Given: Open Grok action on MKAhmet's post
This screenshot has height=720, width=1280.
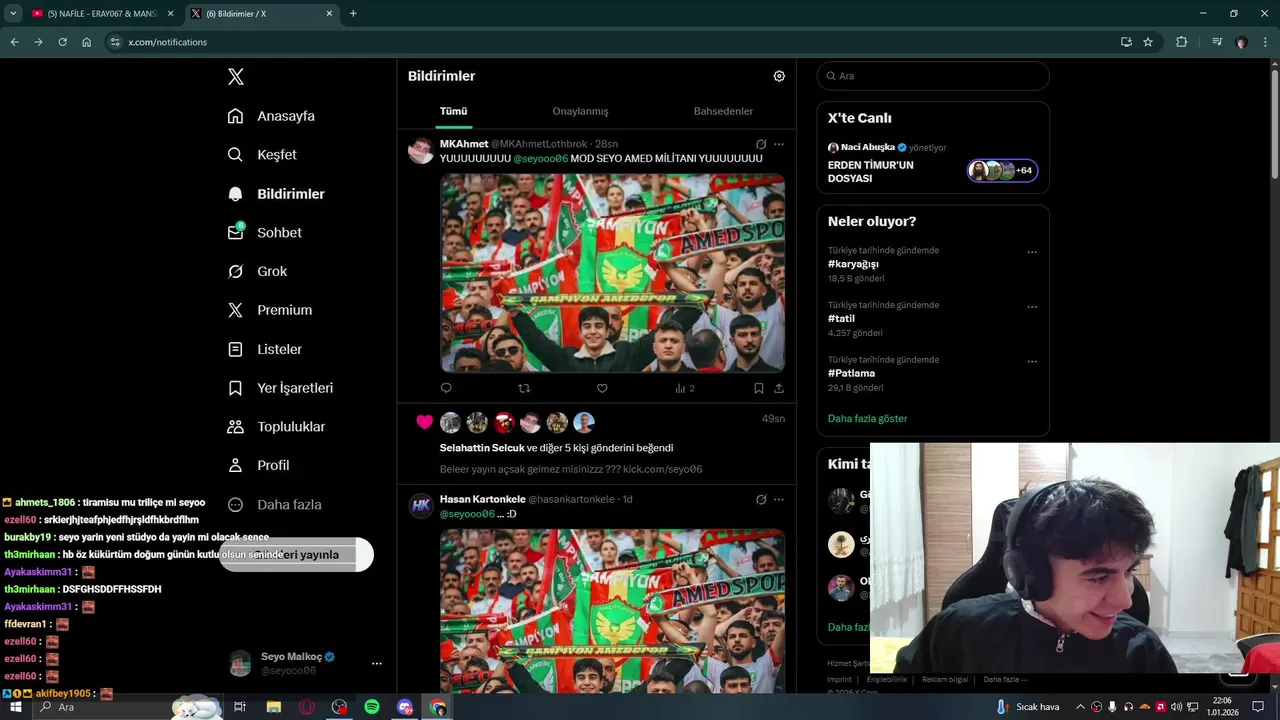Looking at the screenshot, I should click(x=761, y=144).
